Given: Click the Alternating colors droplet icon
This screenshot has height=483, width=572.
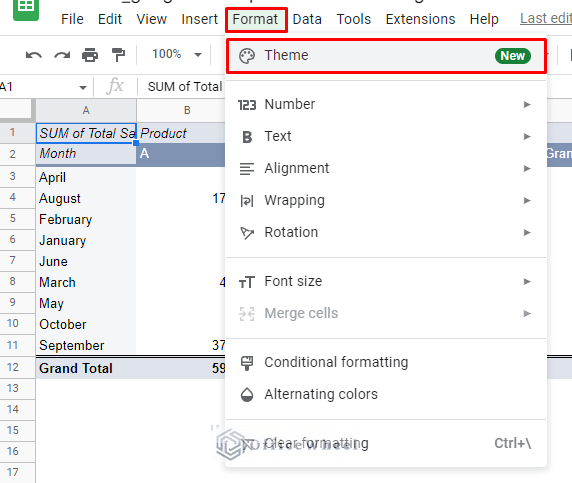Looking at the screenshot, I should click(x=247, y=394).
